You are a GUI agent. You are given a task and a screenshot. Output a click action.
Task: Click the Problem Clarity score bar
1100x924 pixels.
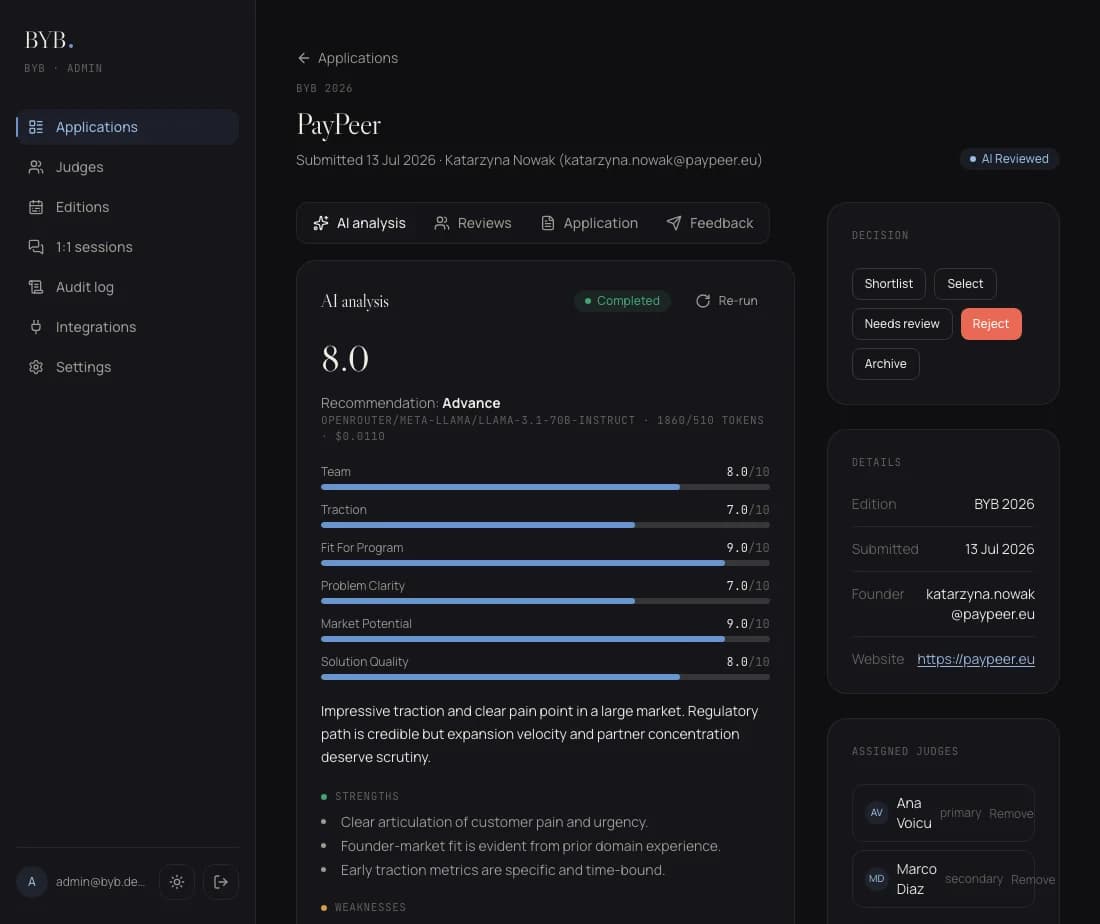tap(545, 601)
